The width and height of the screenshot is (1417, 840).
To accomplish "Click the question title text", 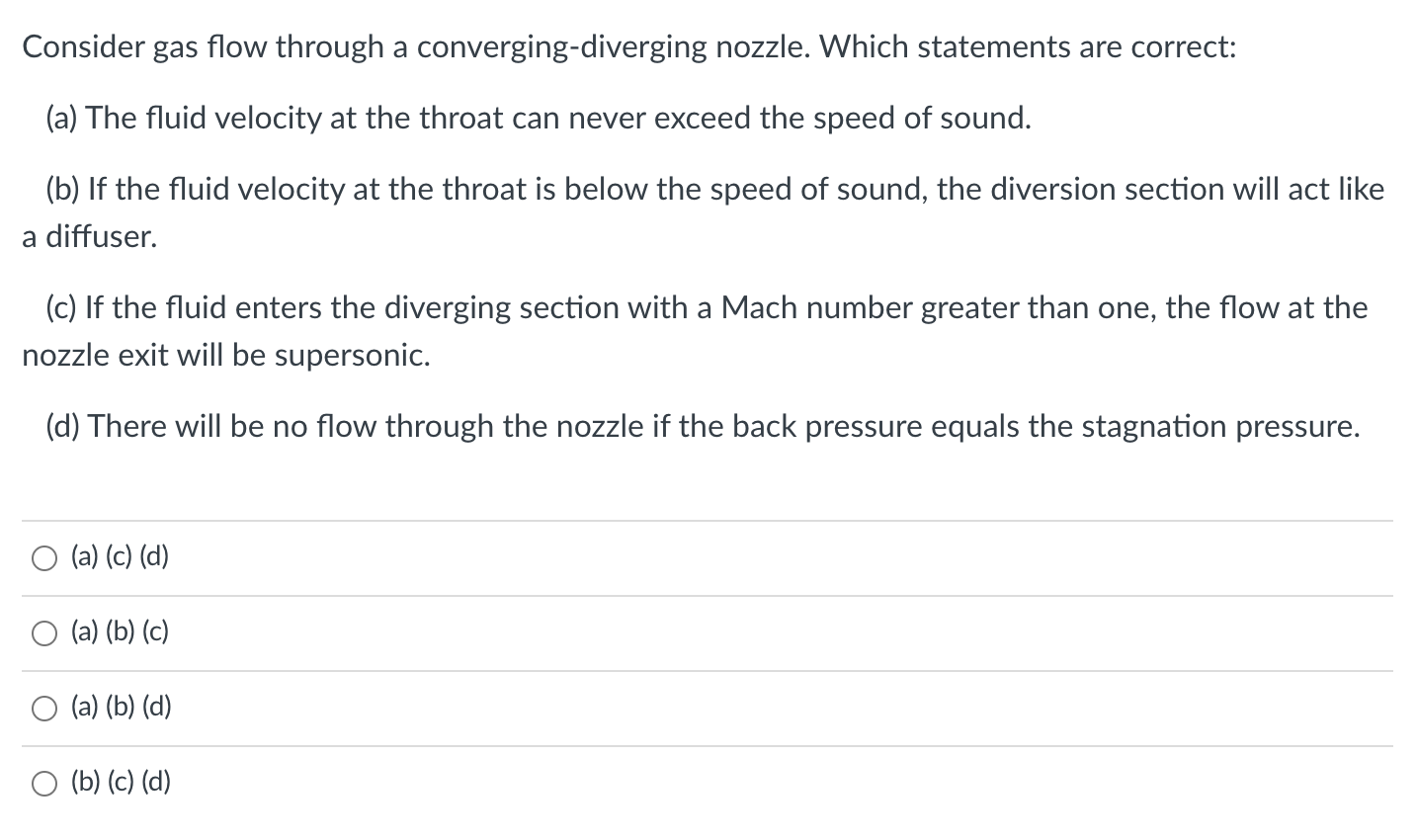I will 629,46.
